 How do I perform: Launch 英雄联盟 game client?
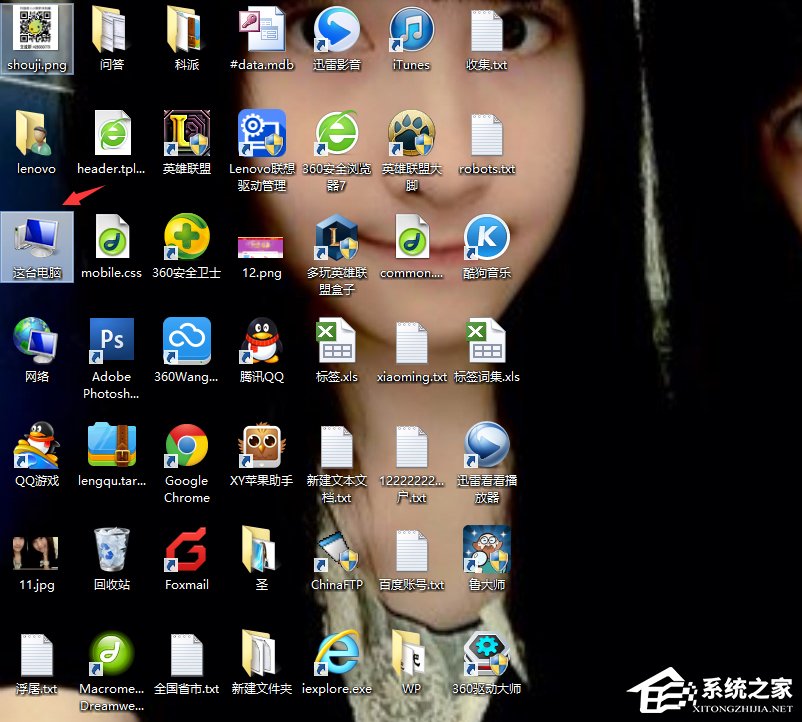(186, 132)
